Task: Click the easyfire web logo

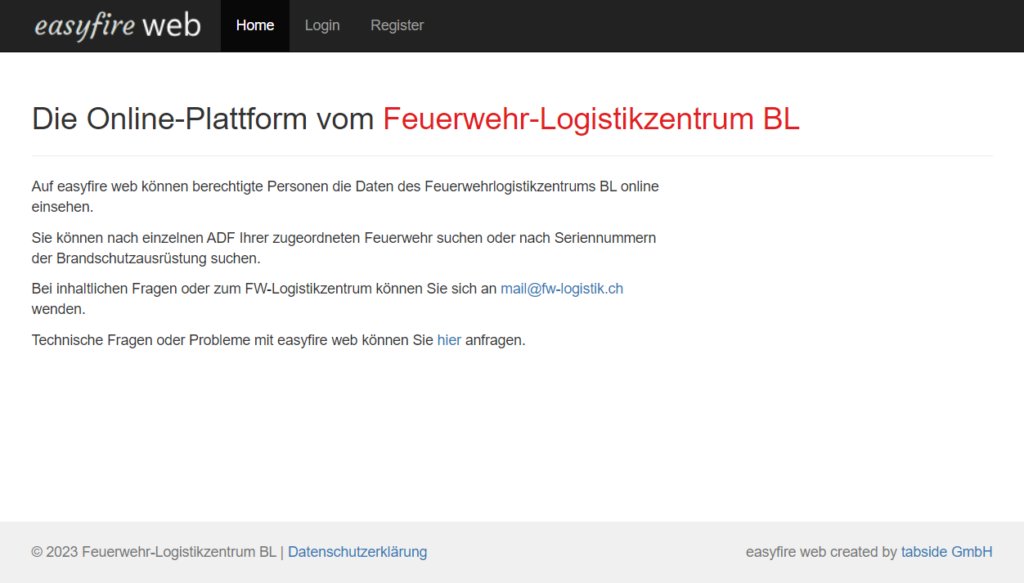Action: click(x=118, y=25)
